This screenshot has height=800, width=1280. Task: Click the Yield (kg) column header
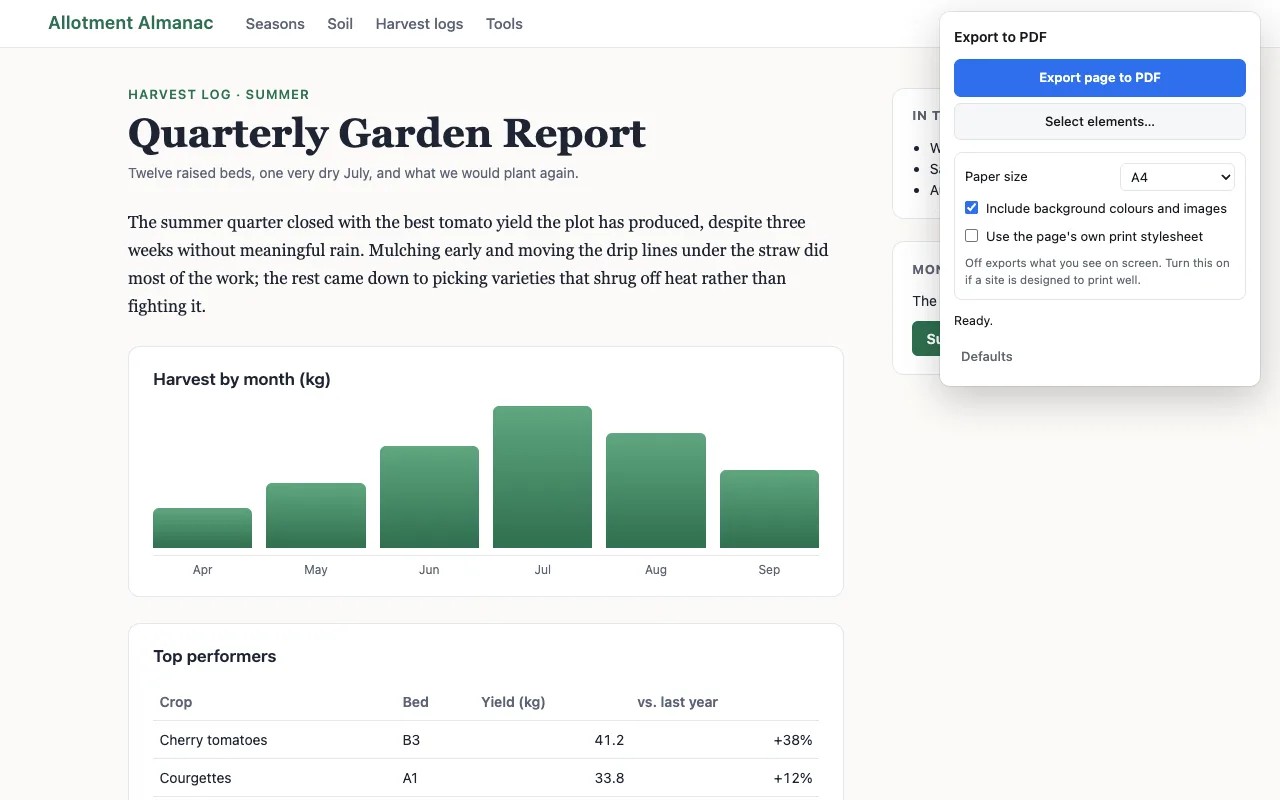[513, 702]
